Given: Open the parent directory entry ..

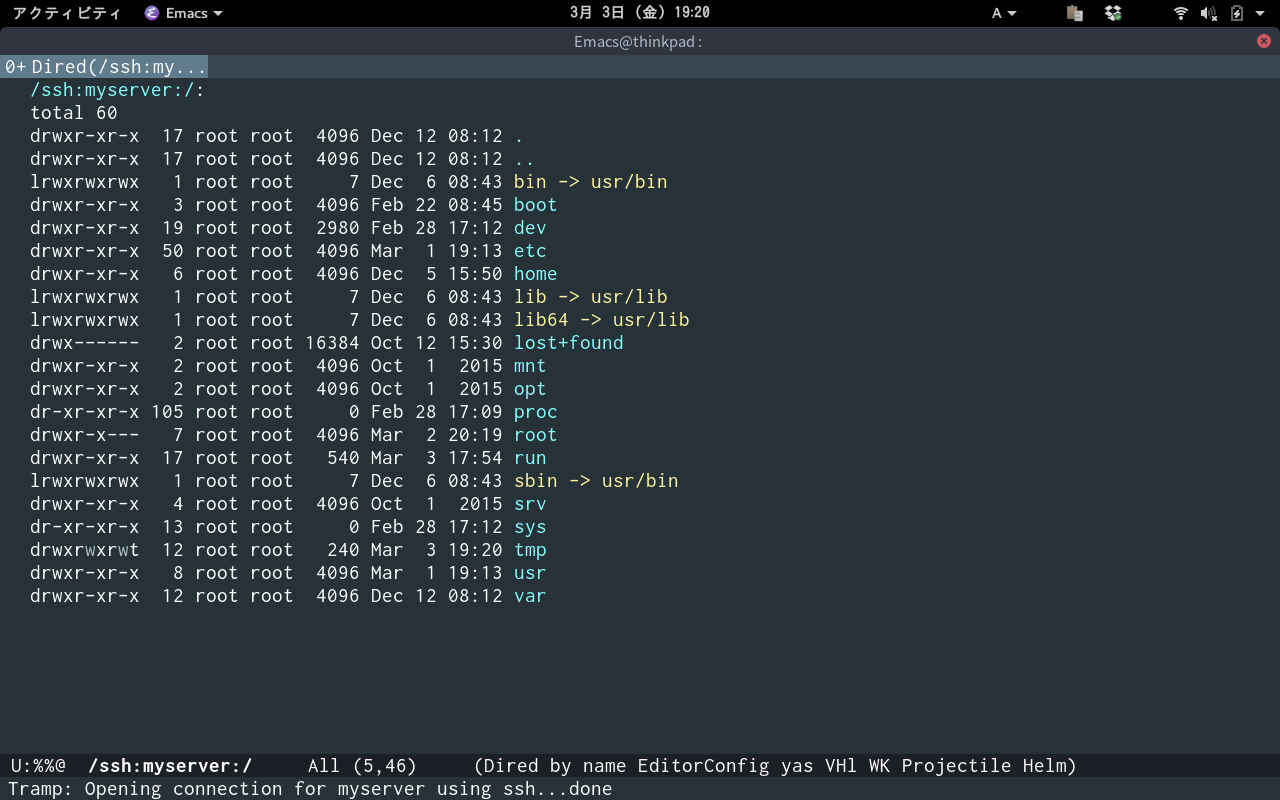Looking at the screenshot, I should (x=524, y=159).
